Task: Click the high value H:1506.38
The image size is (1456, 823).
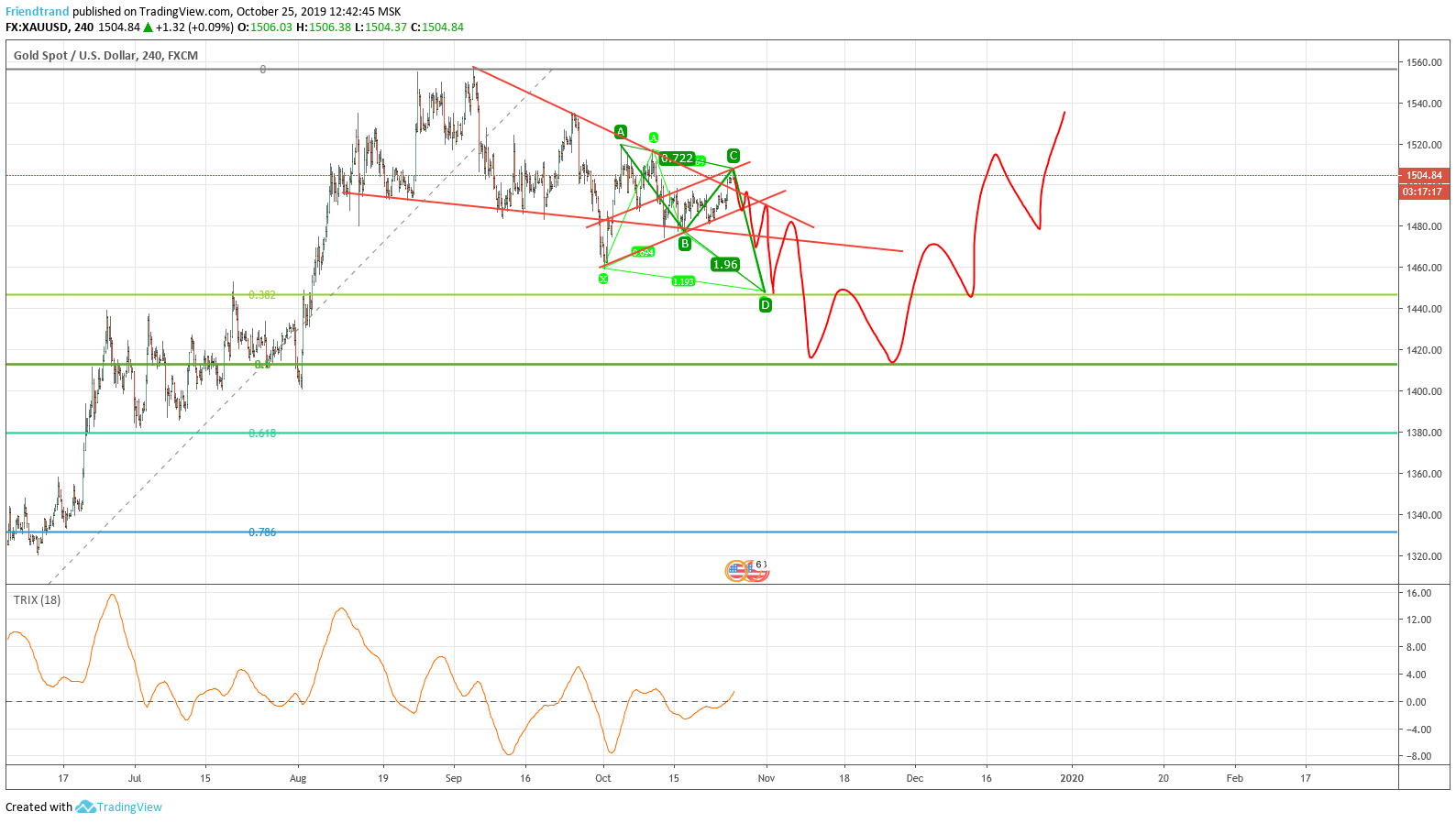Action: tap(324, 27)
